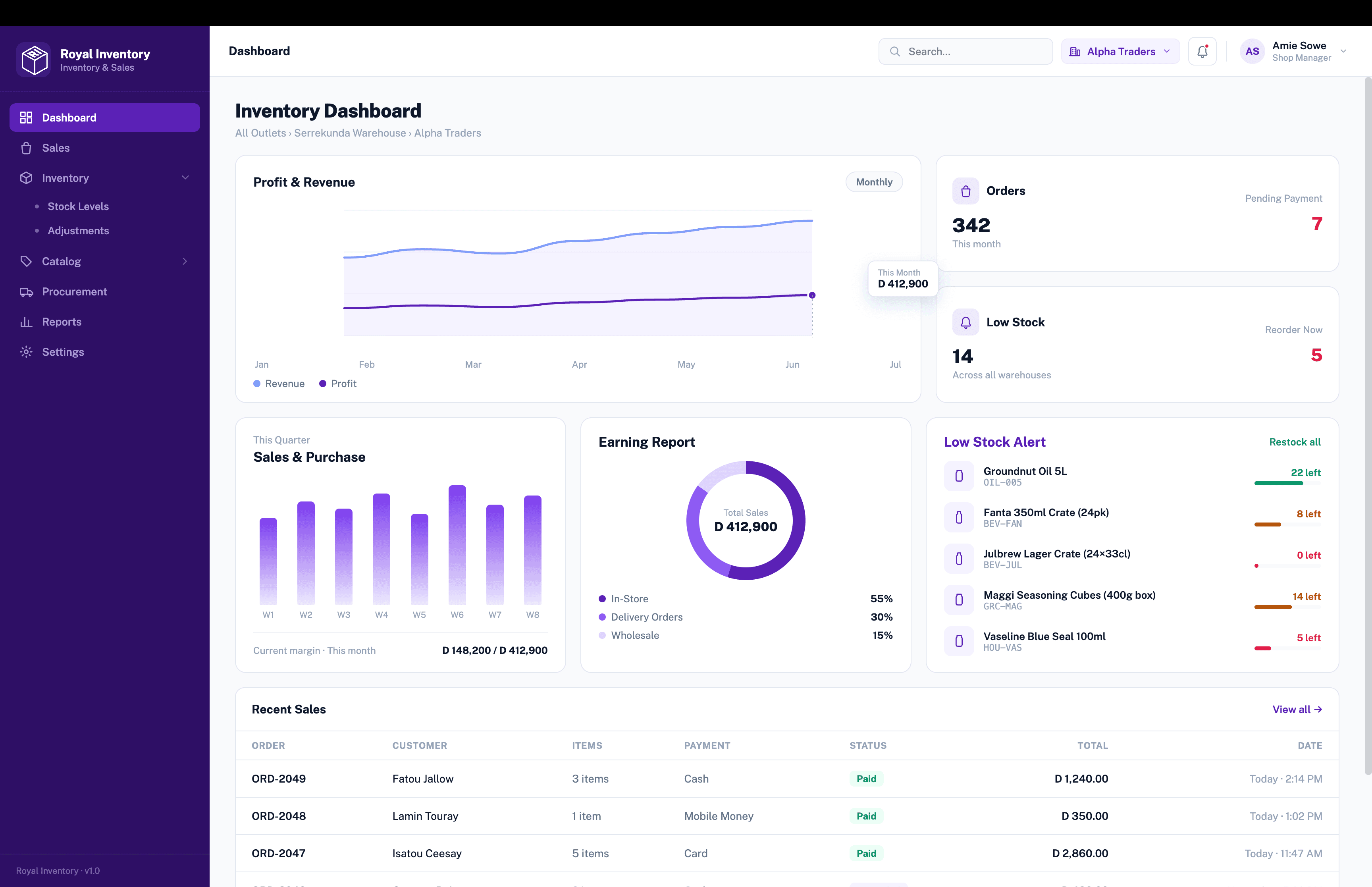This screenshot has width=1372, height=887.
Task: Click the Paid status for ORD-2048
Action: tap(866, 816)
